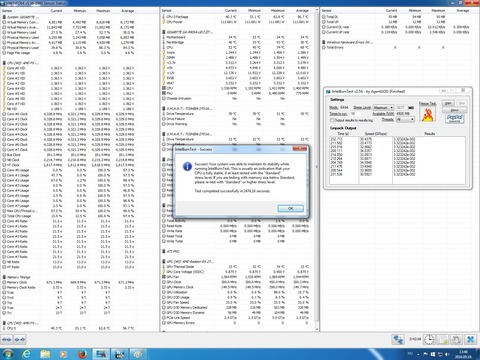Select the GPU Thermal Diode row
Image resolution: width=480 pixels, height=360 pixels.
(236, 267)
